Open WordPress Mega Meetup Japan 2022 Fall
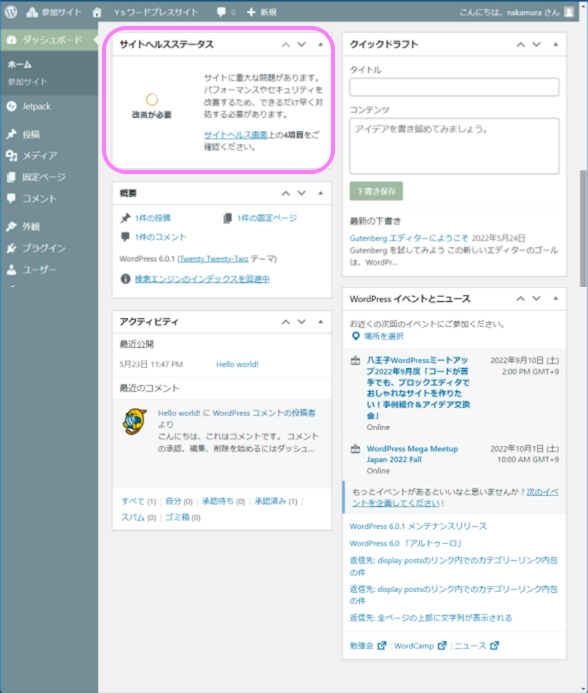Viewport: 588px width, 693px height. [412, 454]
